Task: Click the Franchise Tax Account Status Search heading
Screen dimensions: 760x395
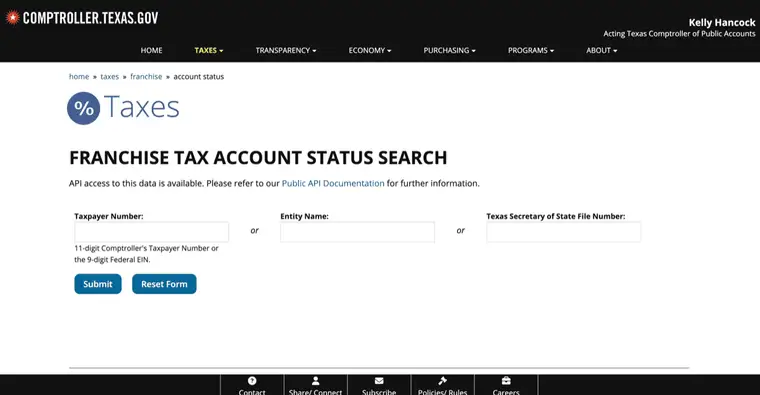Action: pos(258,158)
